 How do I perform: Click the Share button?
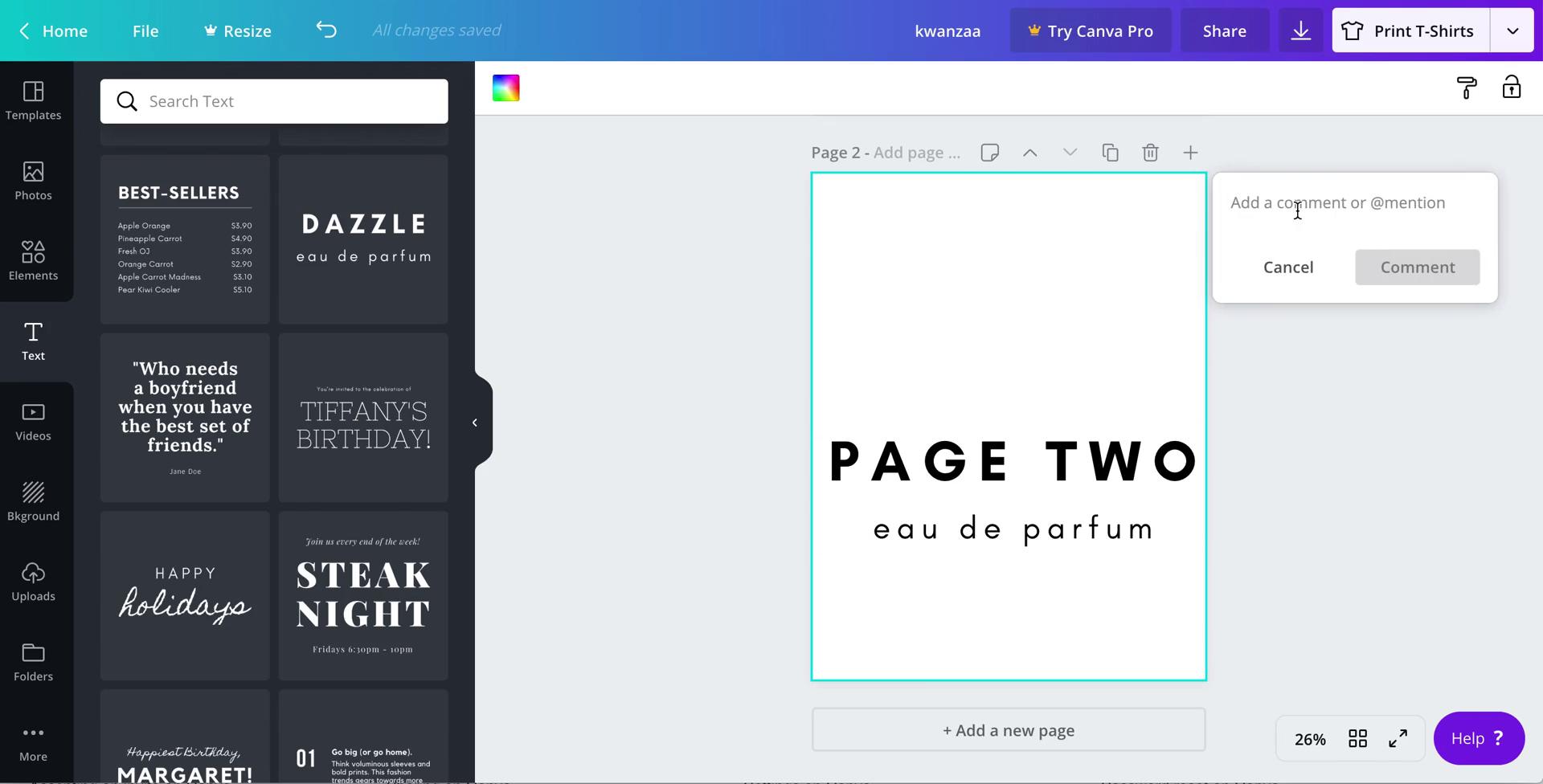pos(1225,31)
